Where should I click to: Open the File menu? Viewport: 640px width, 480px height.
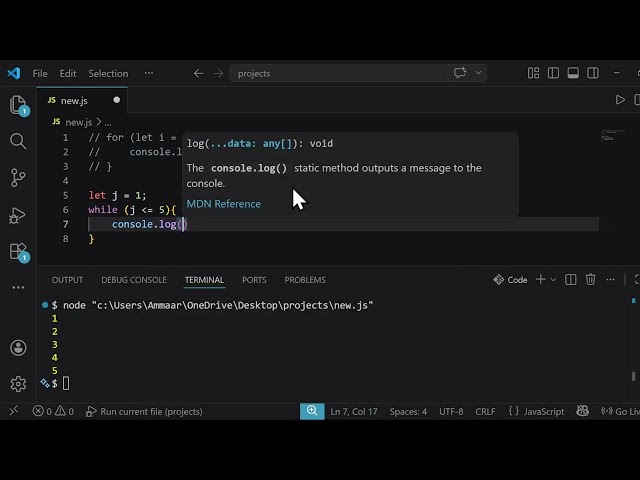tap(40, 73)
